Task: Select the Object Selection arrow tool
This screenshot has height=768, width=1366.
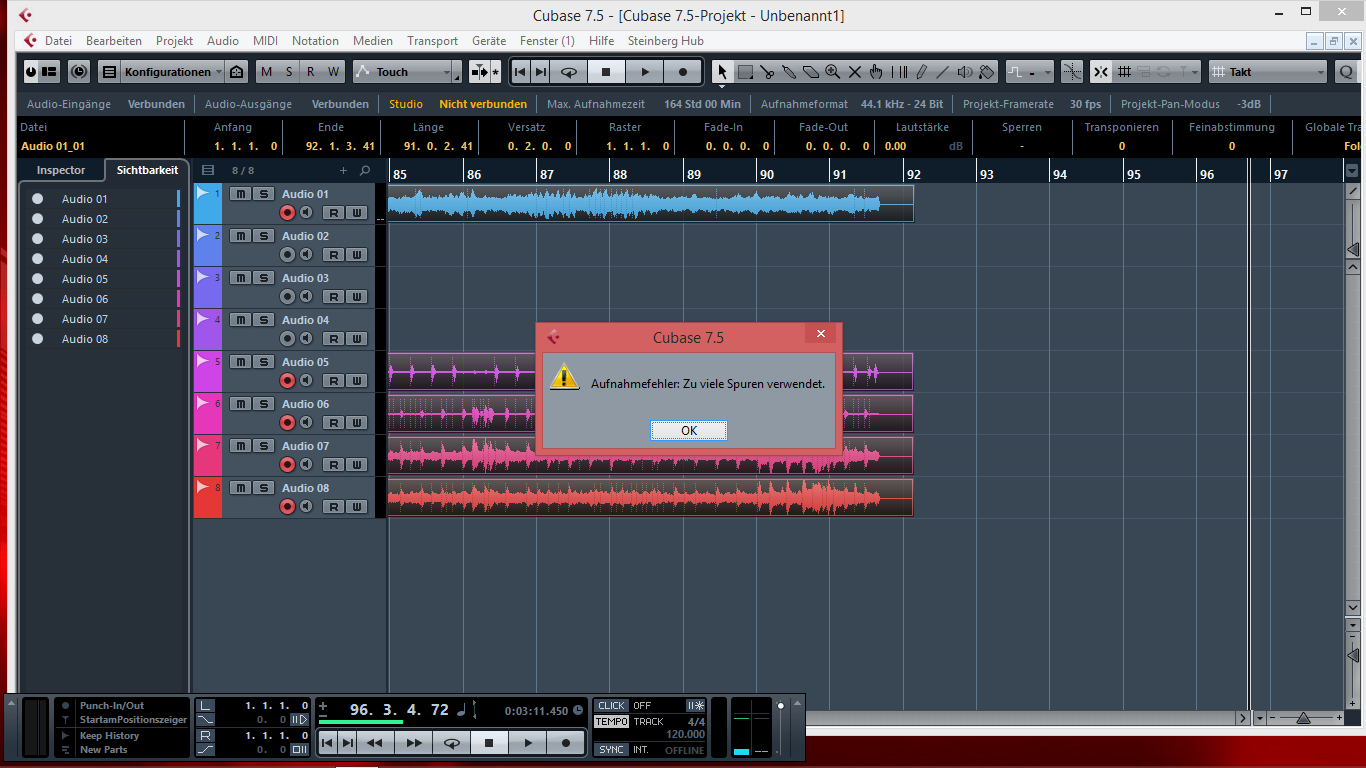Action: (722, 72)
